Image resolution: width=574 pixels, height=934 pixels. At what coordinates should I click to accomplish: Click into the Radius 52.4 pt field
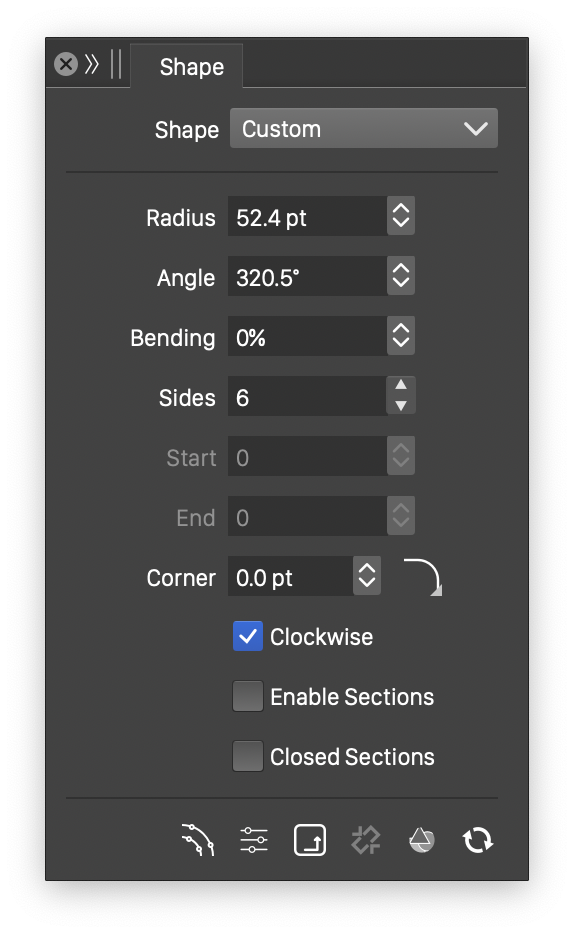(x=307, y=216)
